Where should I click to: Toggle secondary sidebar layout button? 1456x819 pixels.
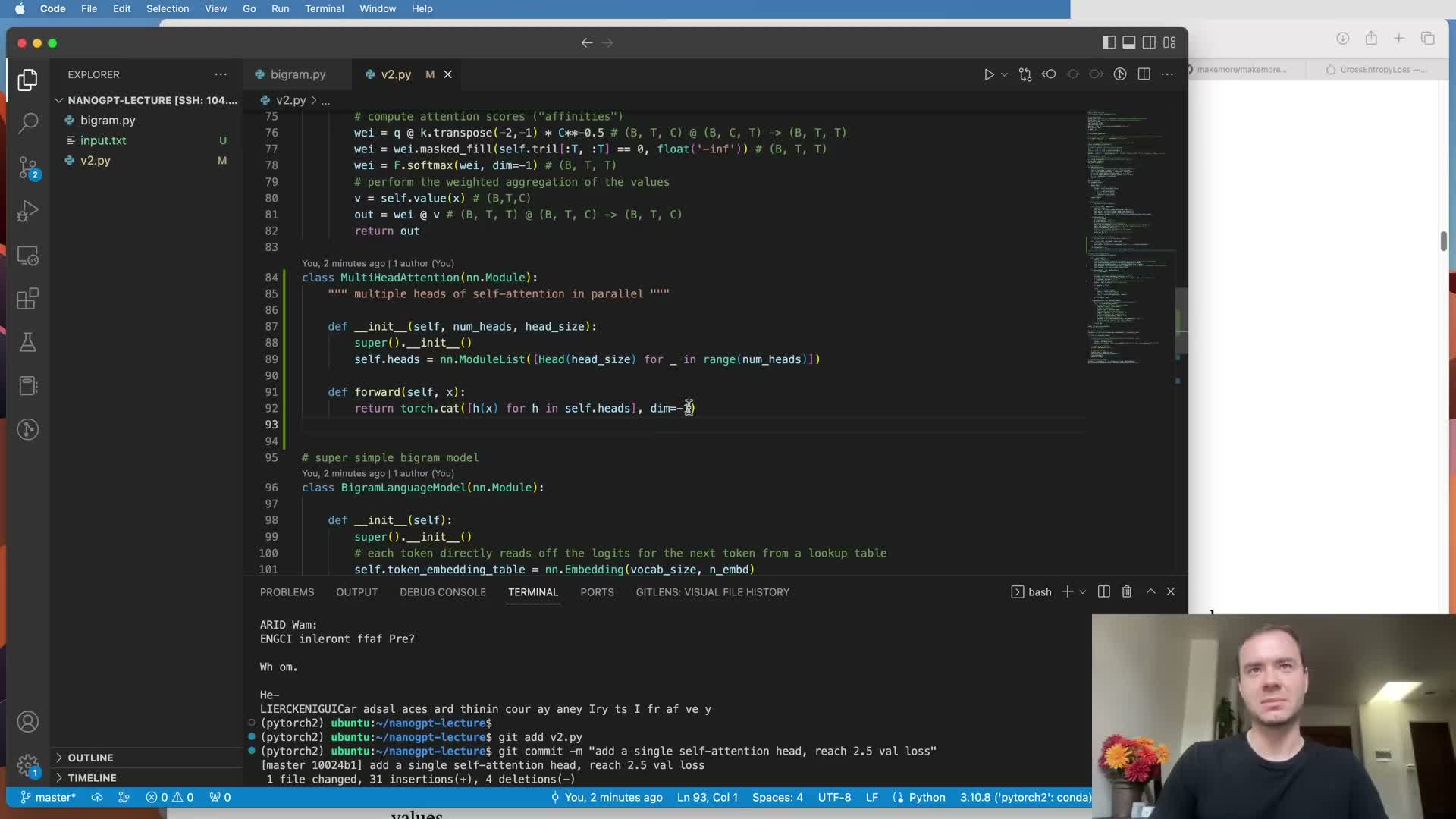[1150, 42]
